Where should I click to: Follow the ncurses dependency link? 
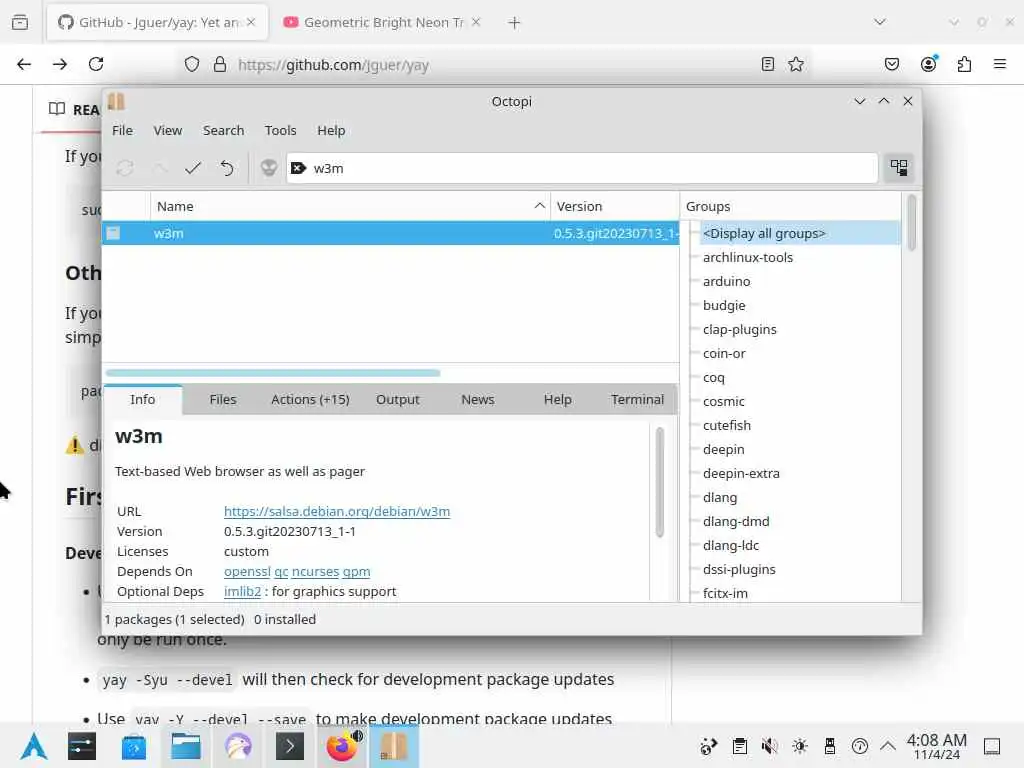(315, 571)
